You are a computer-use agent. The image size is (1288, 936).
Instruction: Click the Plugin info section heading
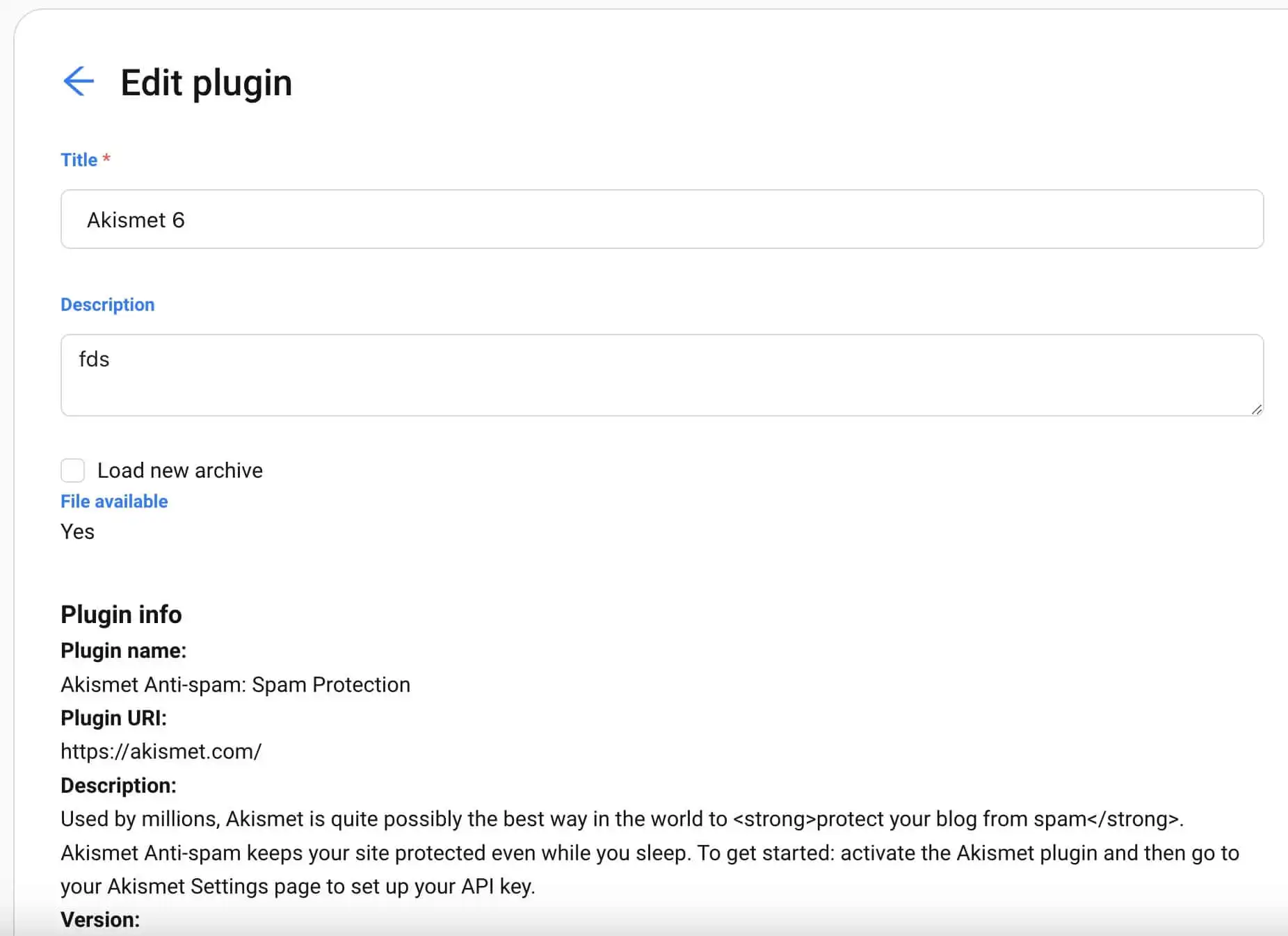click(121, 614)
